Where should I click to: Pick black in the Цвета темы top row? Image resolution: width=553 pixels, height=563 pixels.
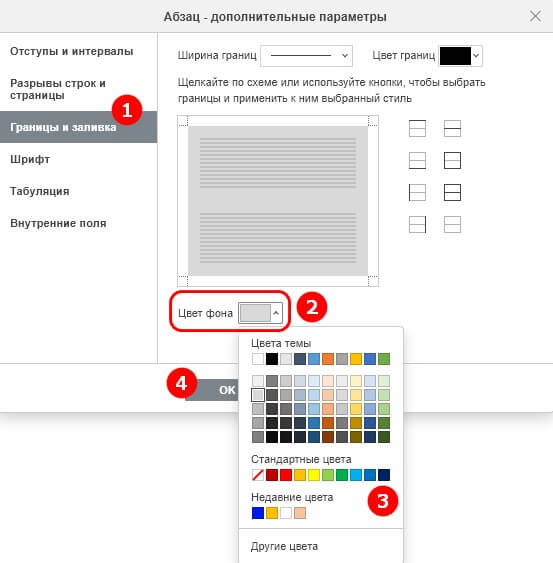point(272,359)
